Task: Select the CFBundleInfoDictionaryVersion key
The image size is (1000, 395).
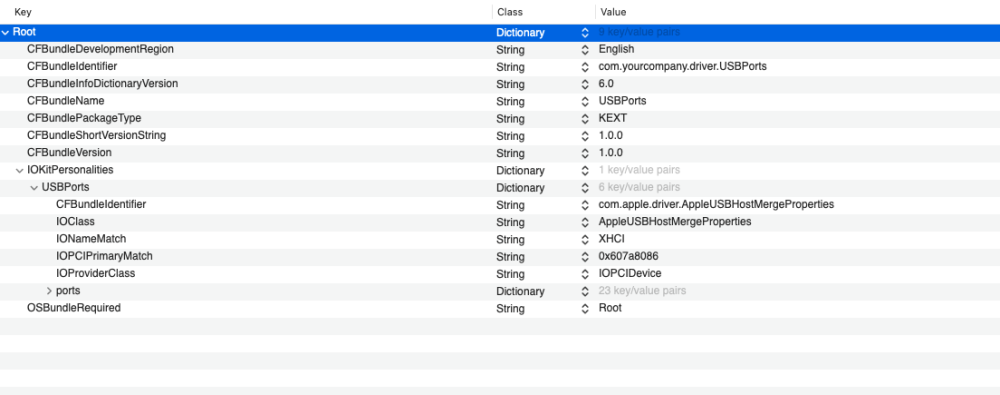Action: 102,84
